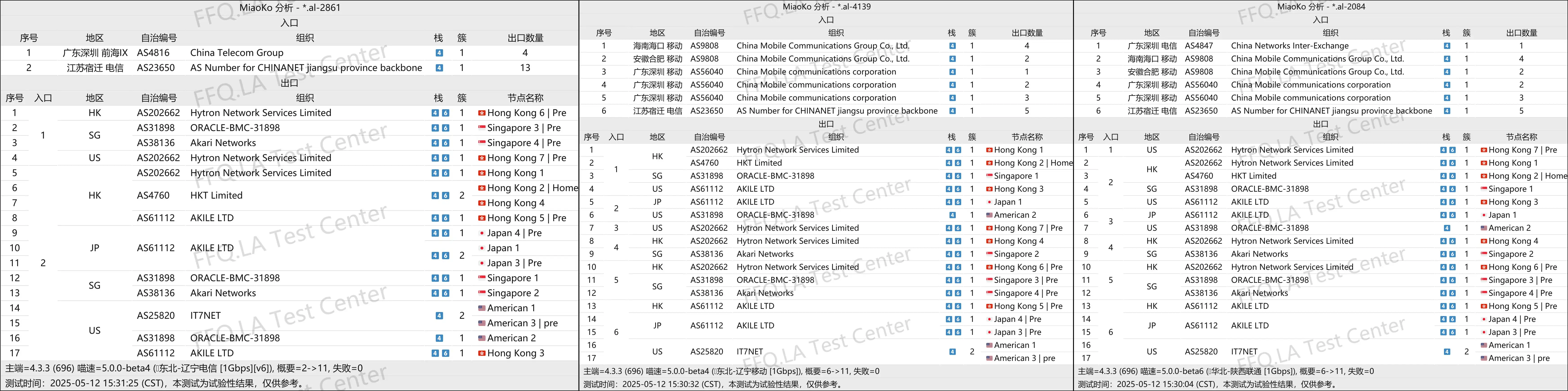
Task: Select the 'MiaoKo 分析 - *.al-4139' title
Action: (827, 7)
